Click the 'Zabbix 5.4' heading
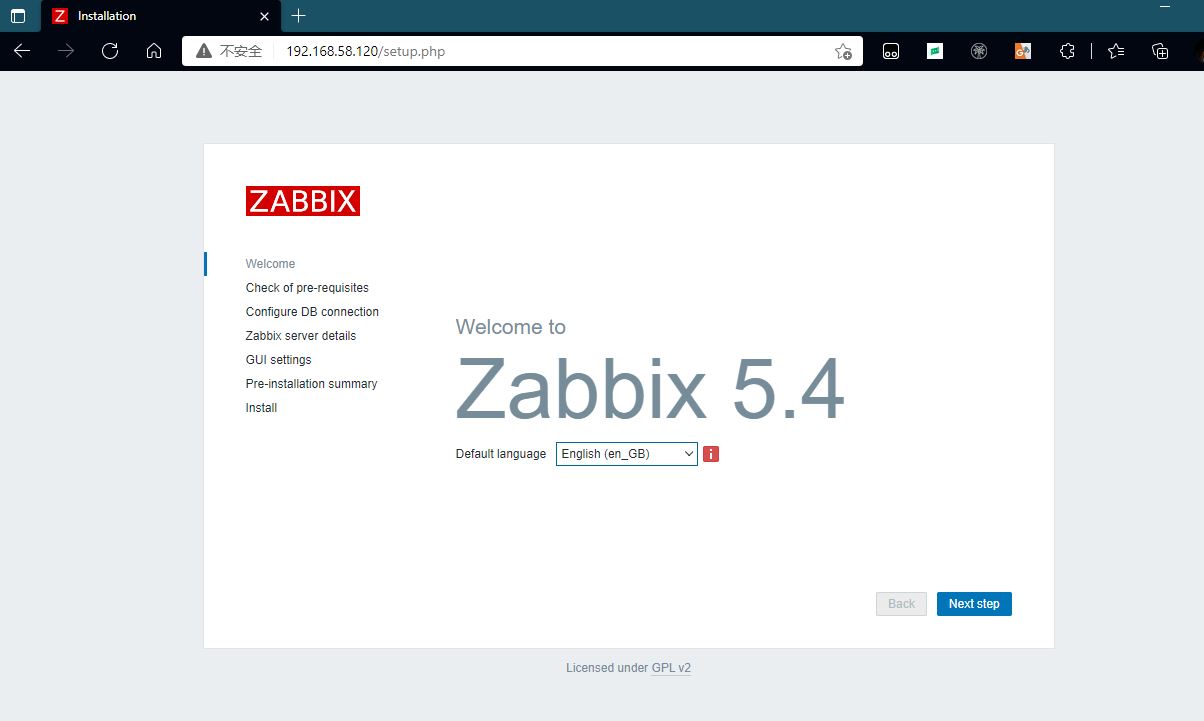Image resolution: width=1204 pixels, height=721 pixels. coord(650,390)
